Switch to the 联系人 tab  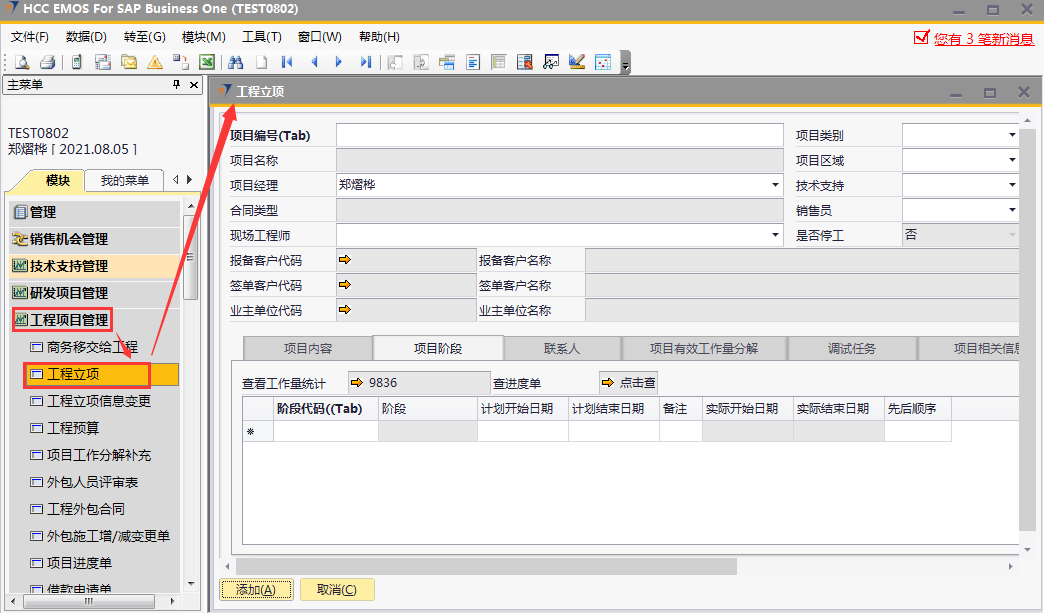561,348
